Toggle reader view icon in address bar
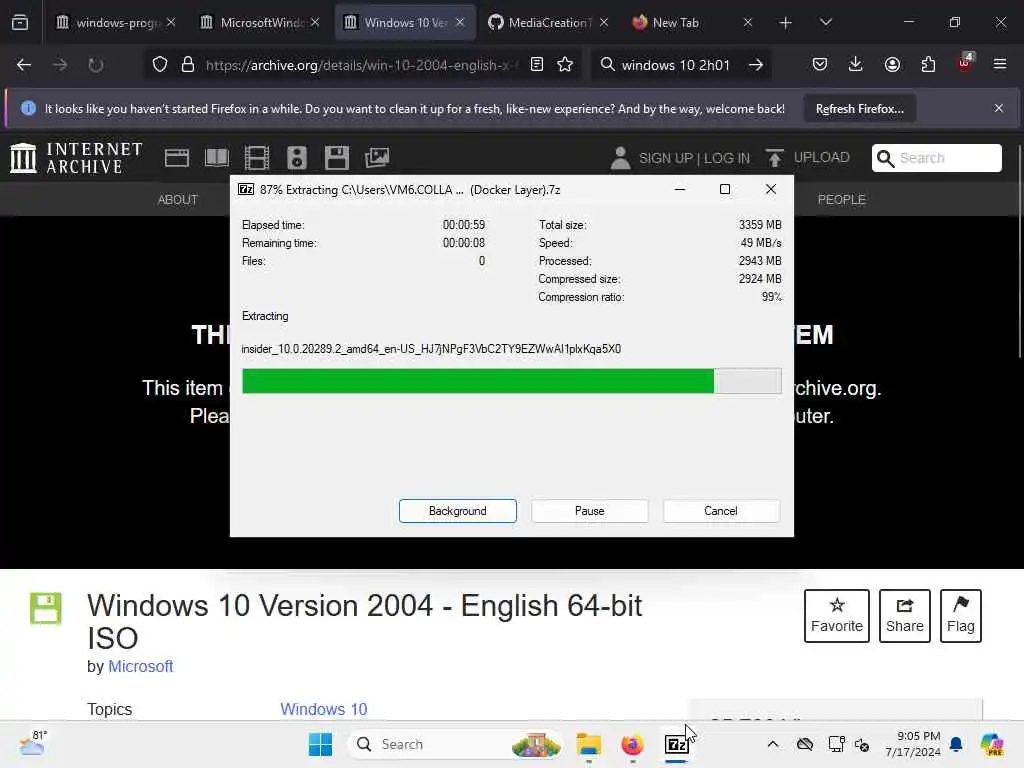Image resolution: width=1024 pixels, height=768 pixels. [x=537, y=65]
